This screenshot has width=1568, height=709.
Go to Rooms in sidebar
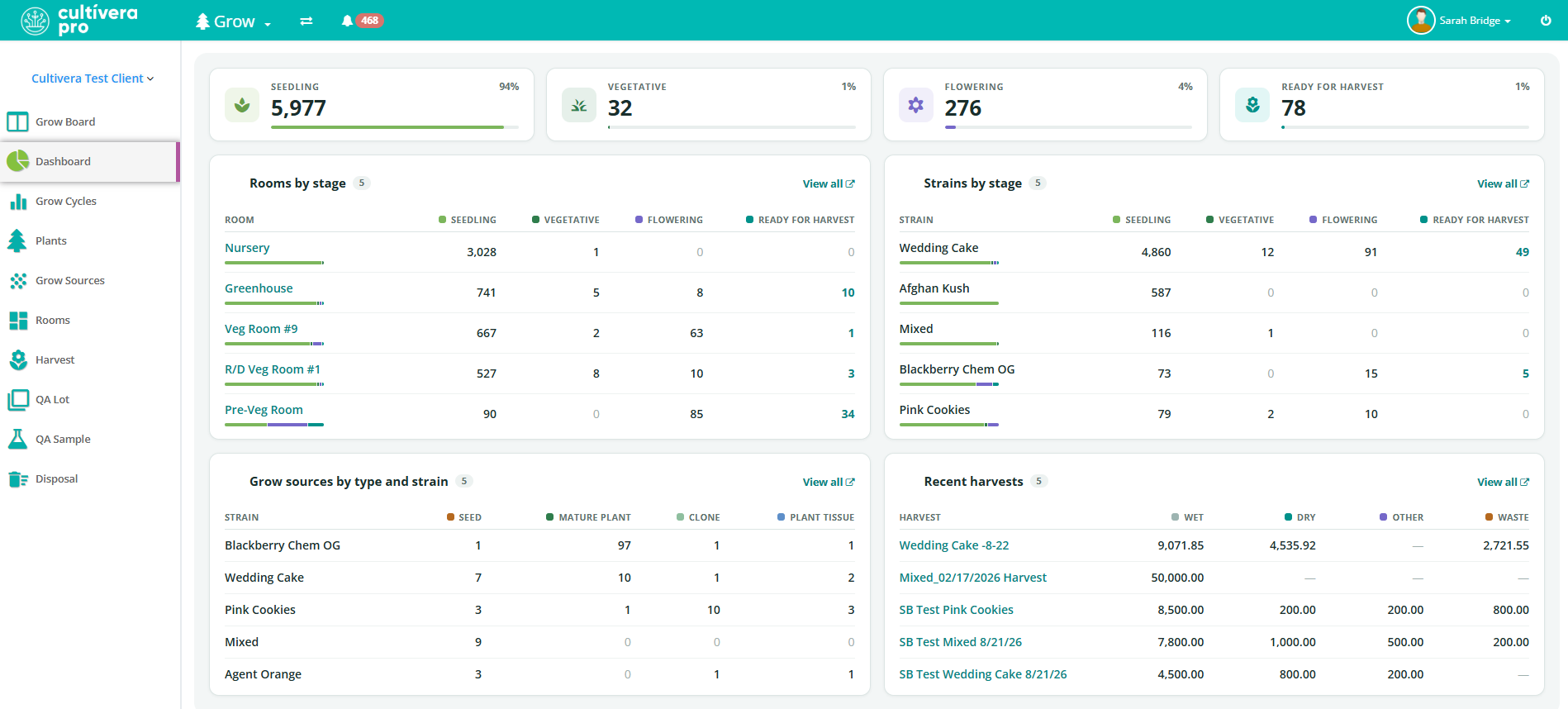tap(52, 320)
